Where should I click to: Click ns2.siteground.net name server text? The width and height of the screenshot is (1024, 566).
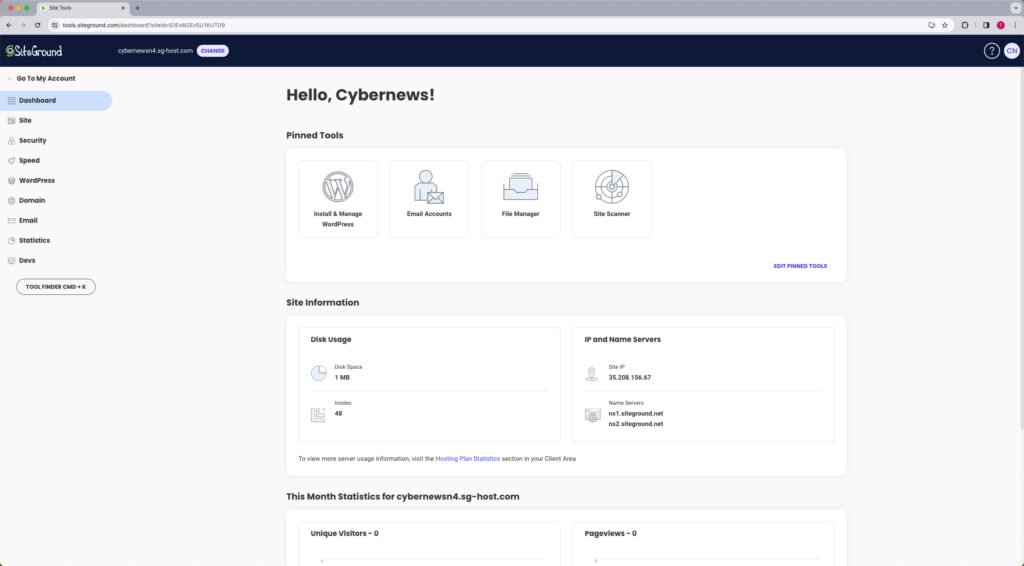(x=635, y=424)
